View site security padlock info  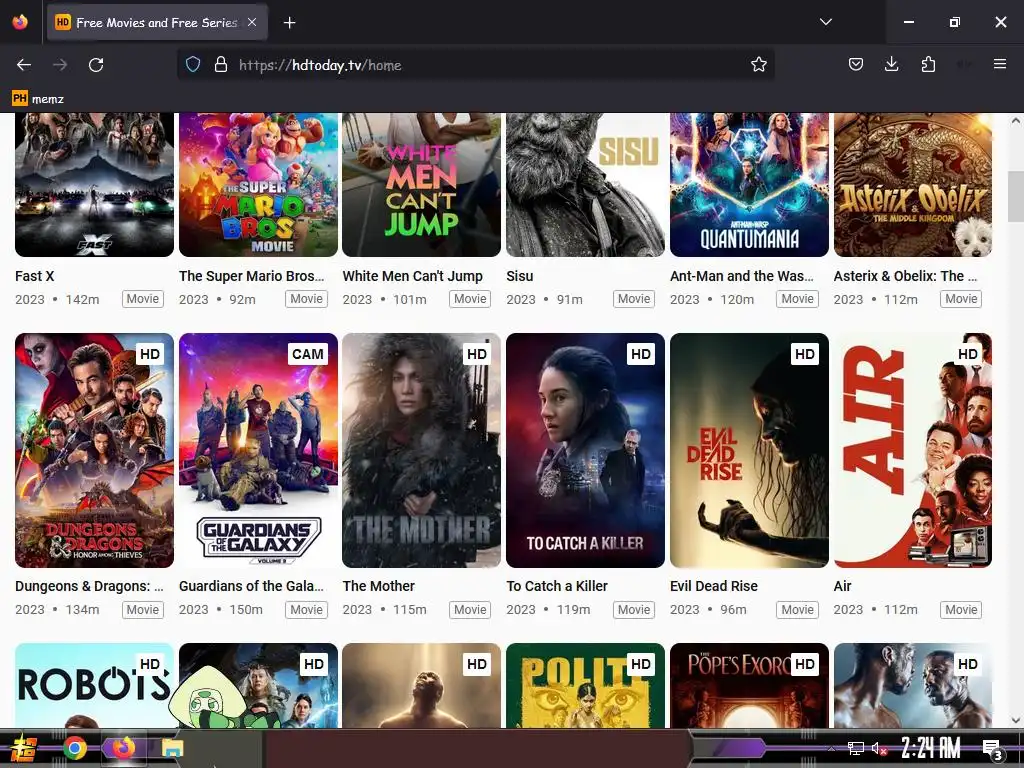(x=221, y=65)
